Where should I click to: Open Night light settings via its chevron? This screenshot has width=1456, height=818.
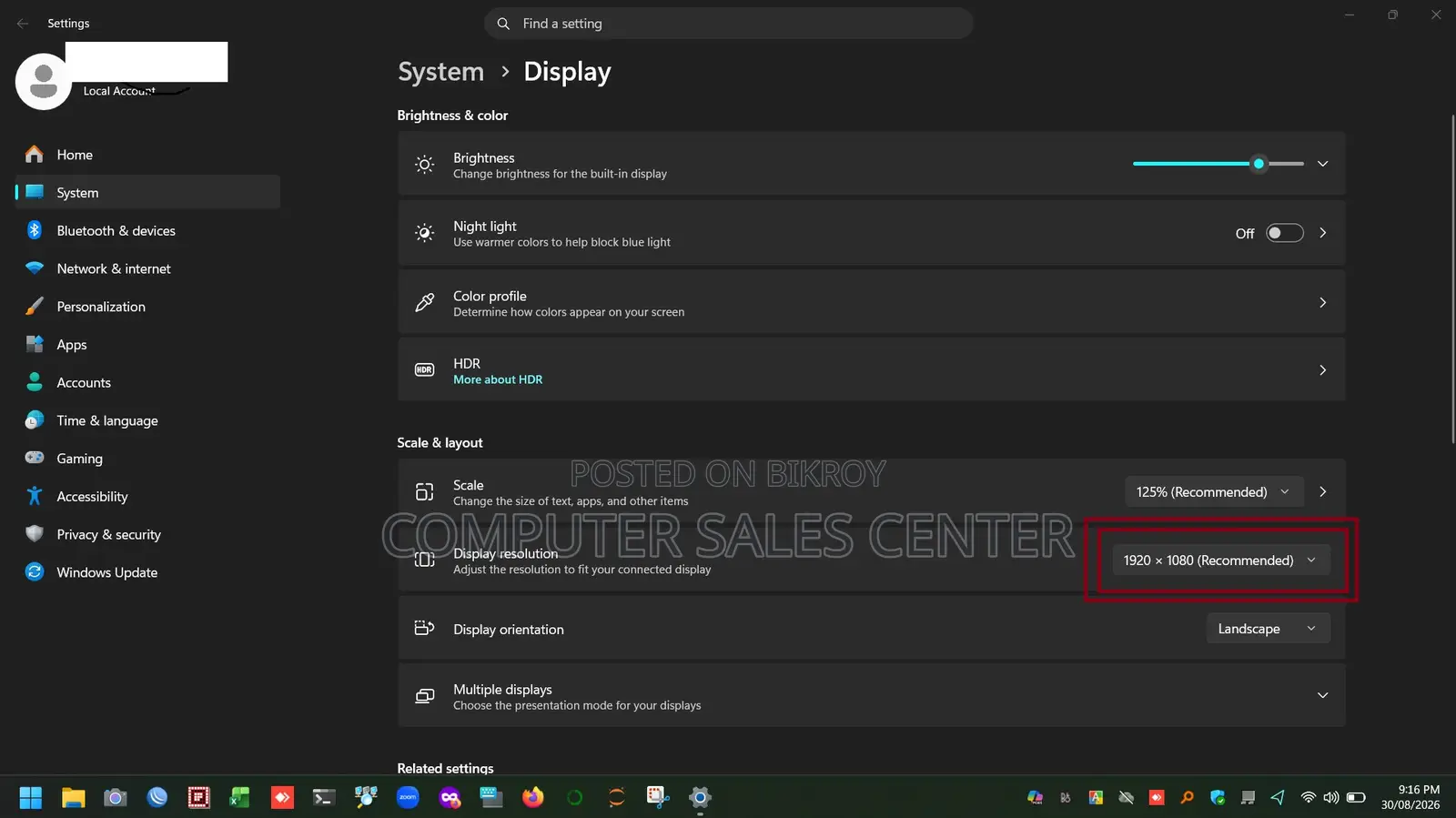(1322, 234)
